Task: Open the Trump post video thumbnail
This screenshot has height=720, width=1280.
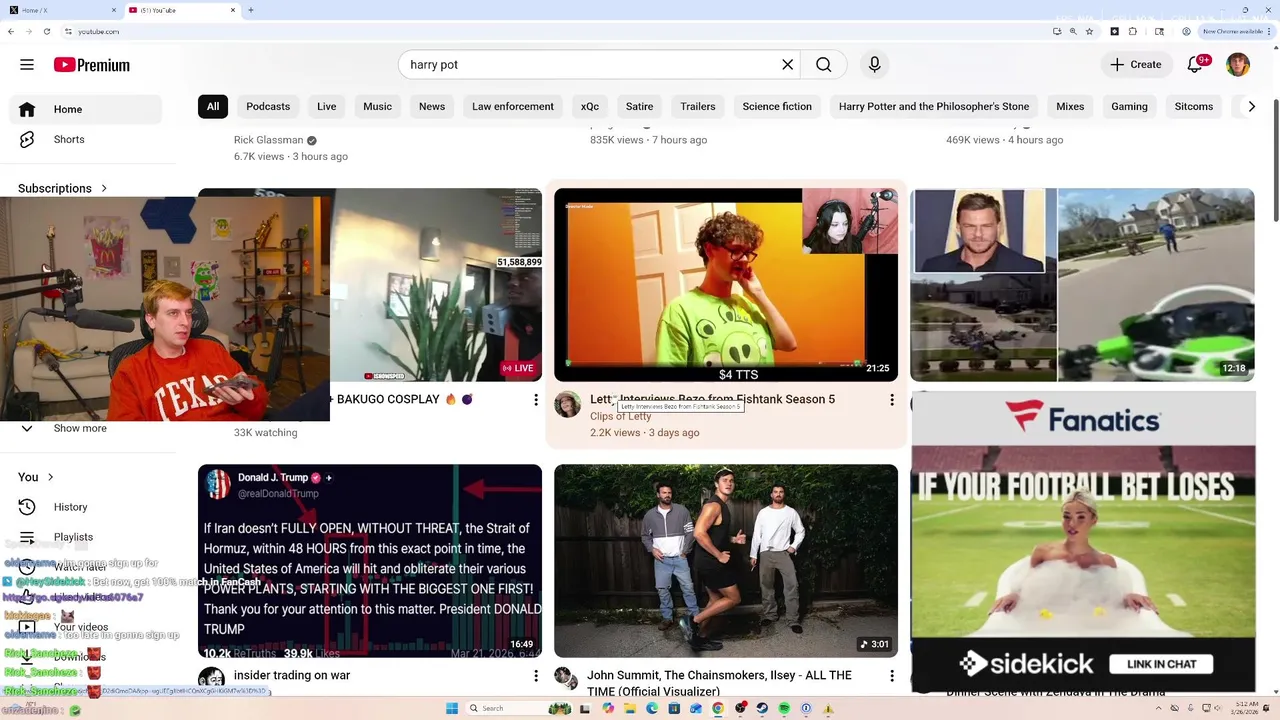Action: click(370, 561)
